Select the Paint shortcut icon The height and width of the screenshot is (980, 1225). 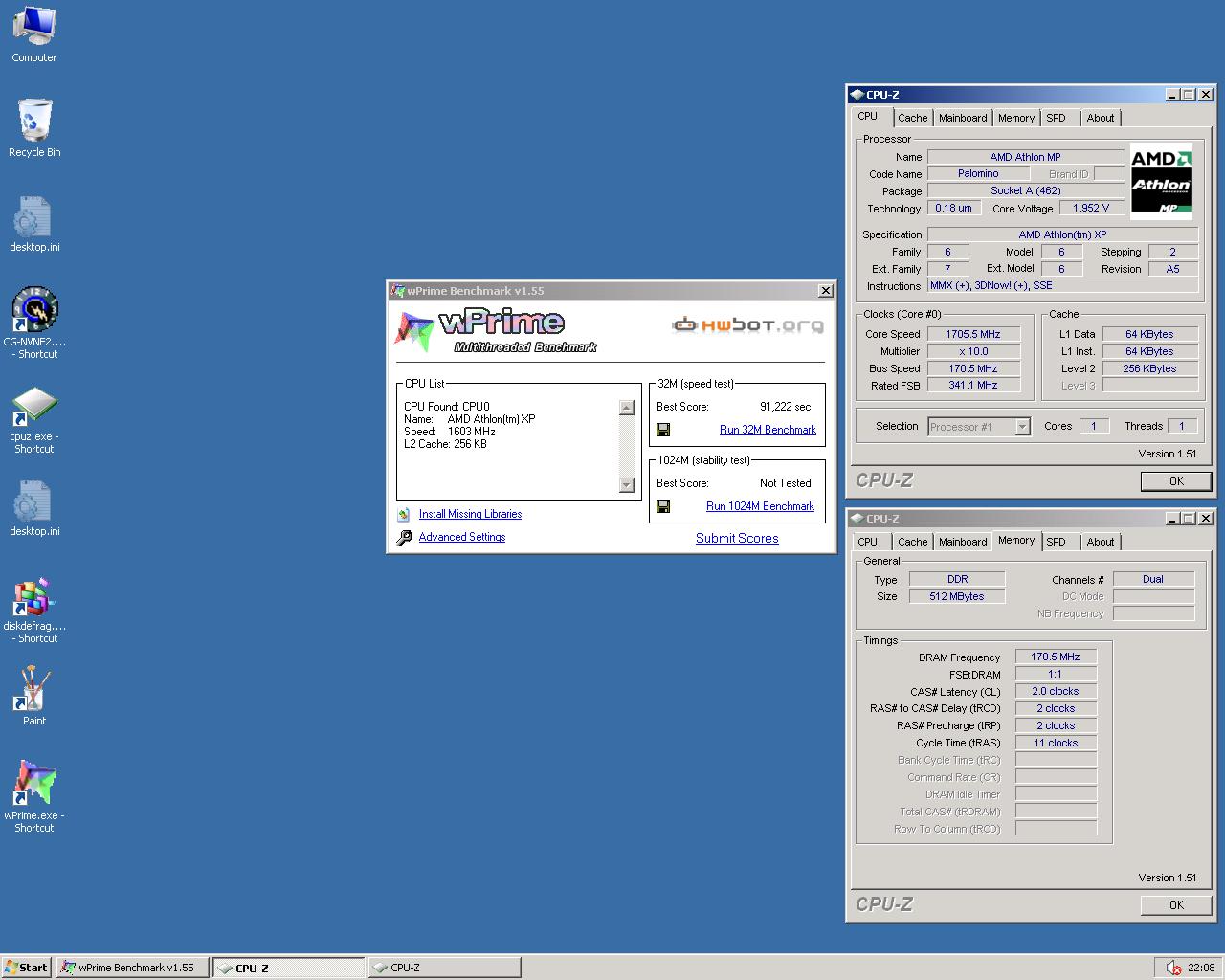pos(34,688)
